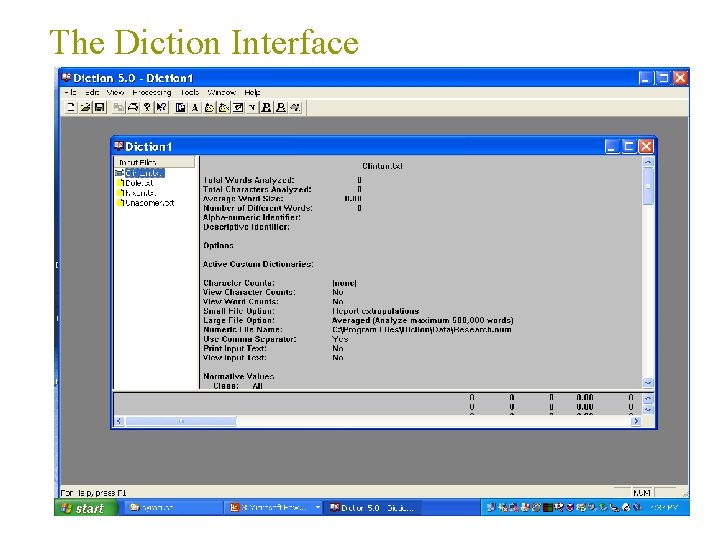This screenshot has height=540, width=720.
Task: Open the taskbar group dropdown arrow beside PowerPoint
Action: point(317,508)
